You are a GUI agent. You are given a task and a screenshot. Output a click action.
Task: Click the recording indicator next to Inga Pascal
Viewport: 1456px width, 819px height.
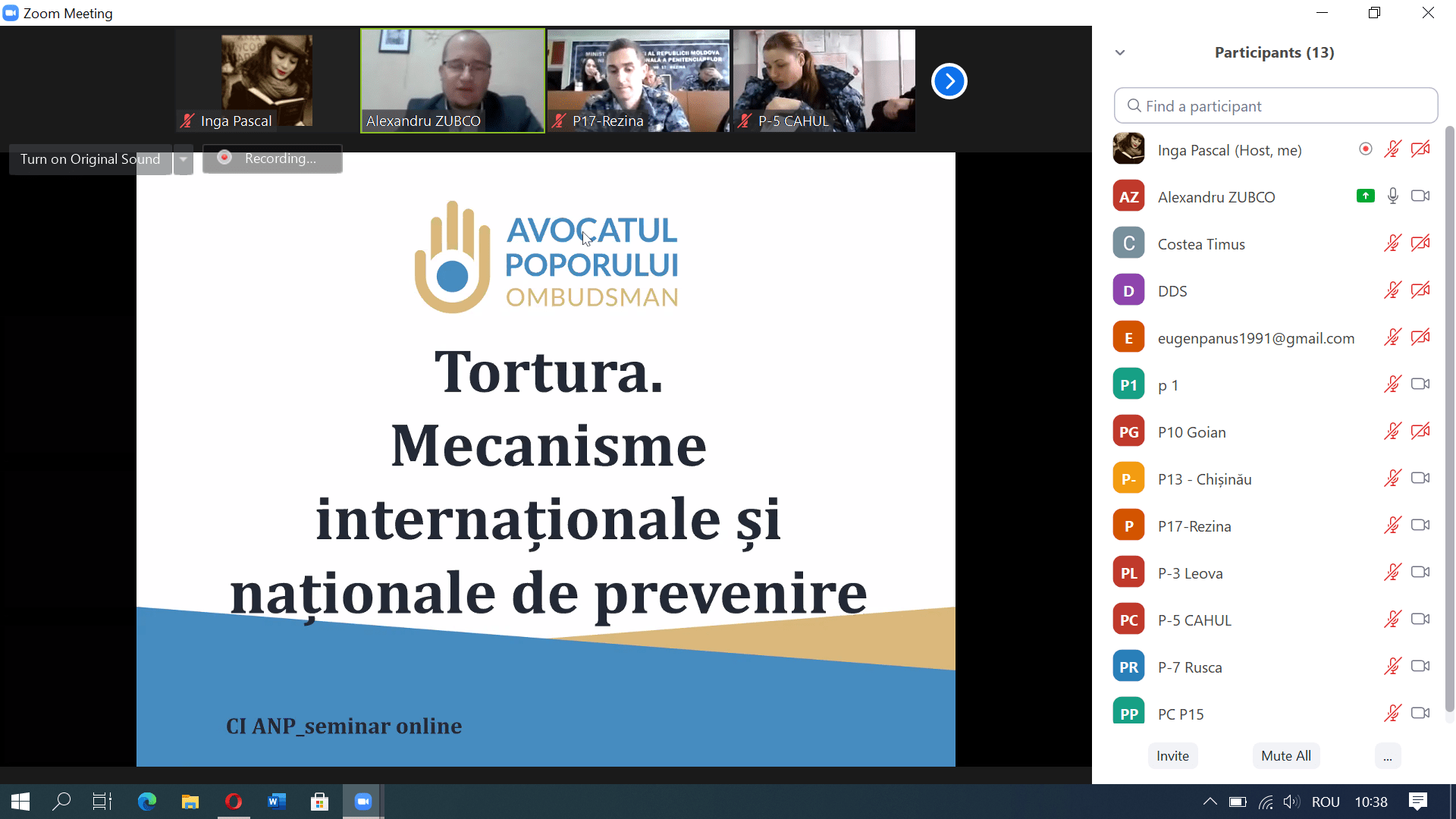pos(1366,149)
